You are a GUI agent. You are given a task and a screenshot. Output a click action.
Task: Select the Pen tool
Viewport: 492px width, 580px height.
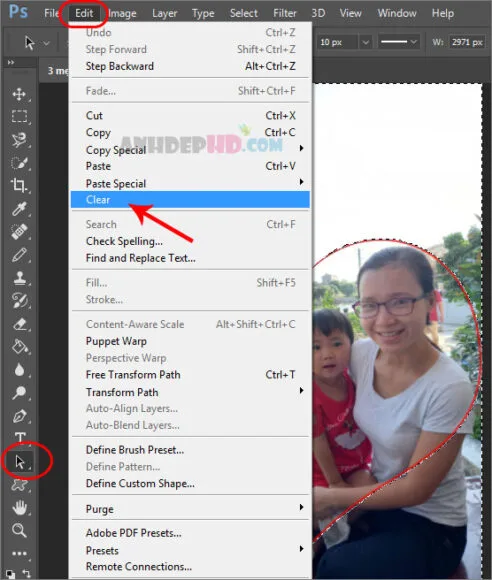[x=19, y=416]
